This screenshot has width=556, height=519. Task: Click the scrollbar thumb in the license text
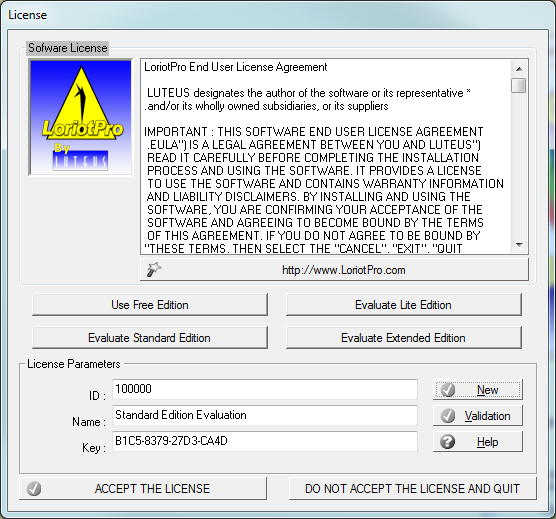[x=519, y=85]
